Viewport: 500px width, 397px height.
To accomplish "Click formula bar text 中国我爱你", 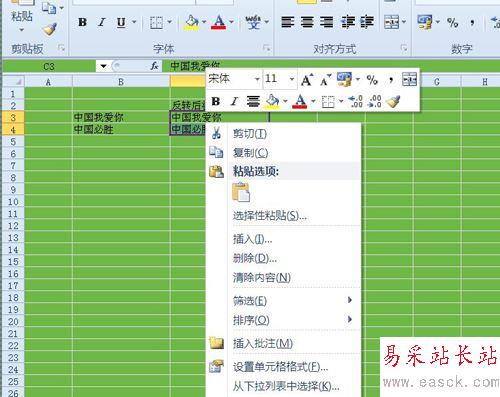I will [x=195, y=66].
